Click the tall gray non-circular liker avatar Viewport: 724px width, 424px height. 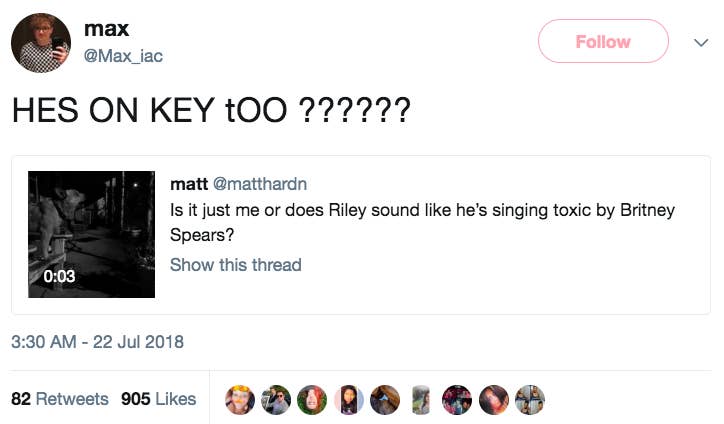click(x=421, y=399)
